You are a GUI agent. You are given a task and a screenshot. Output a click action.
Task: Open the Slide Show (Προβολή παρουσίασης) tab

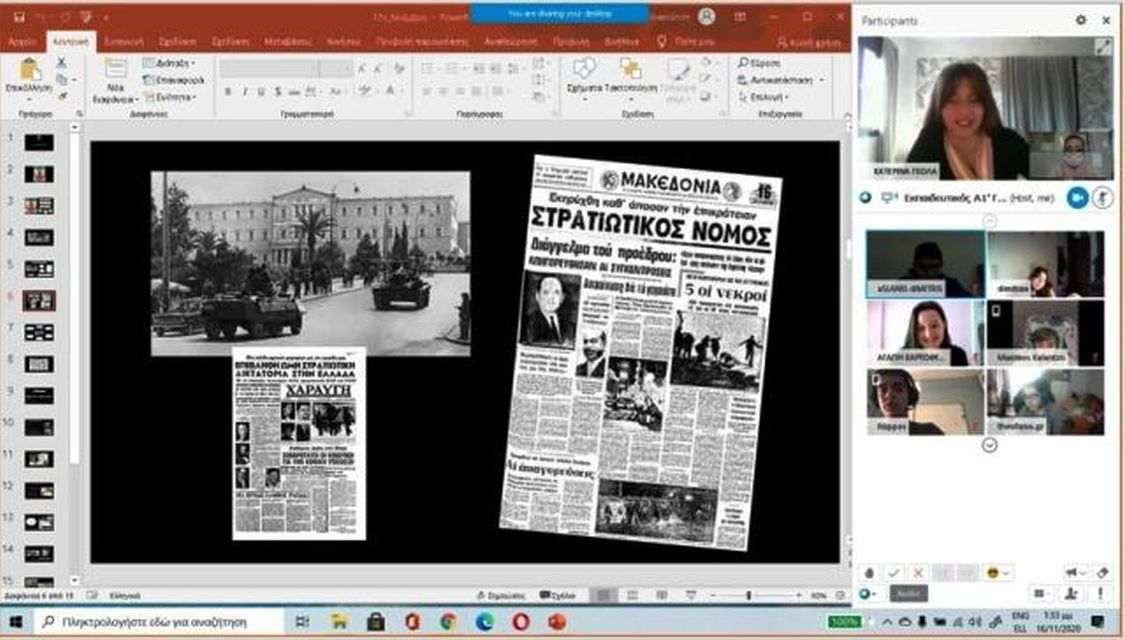pyautogui.click(x=423, y=42)
